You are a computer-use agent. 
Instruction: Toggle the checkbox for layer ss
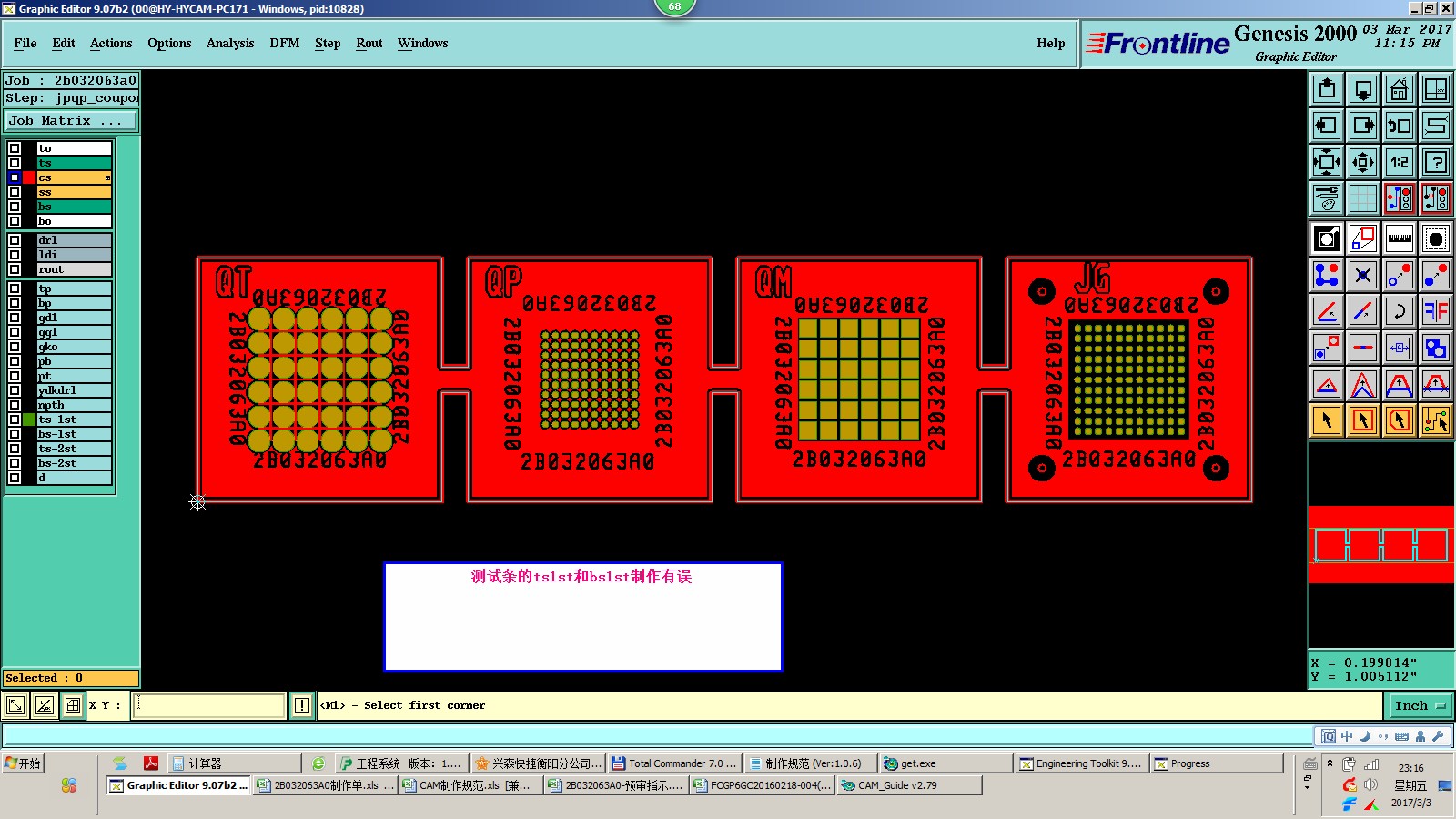pyautogui.click(x=15, y=192)
